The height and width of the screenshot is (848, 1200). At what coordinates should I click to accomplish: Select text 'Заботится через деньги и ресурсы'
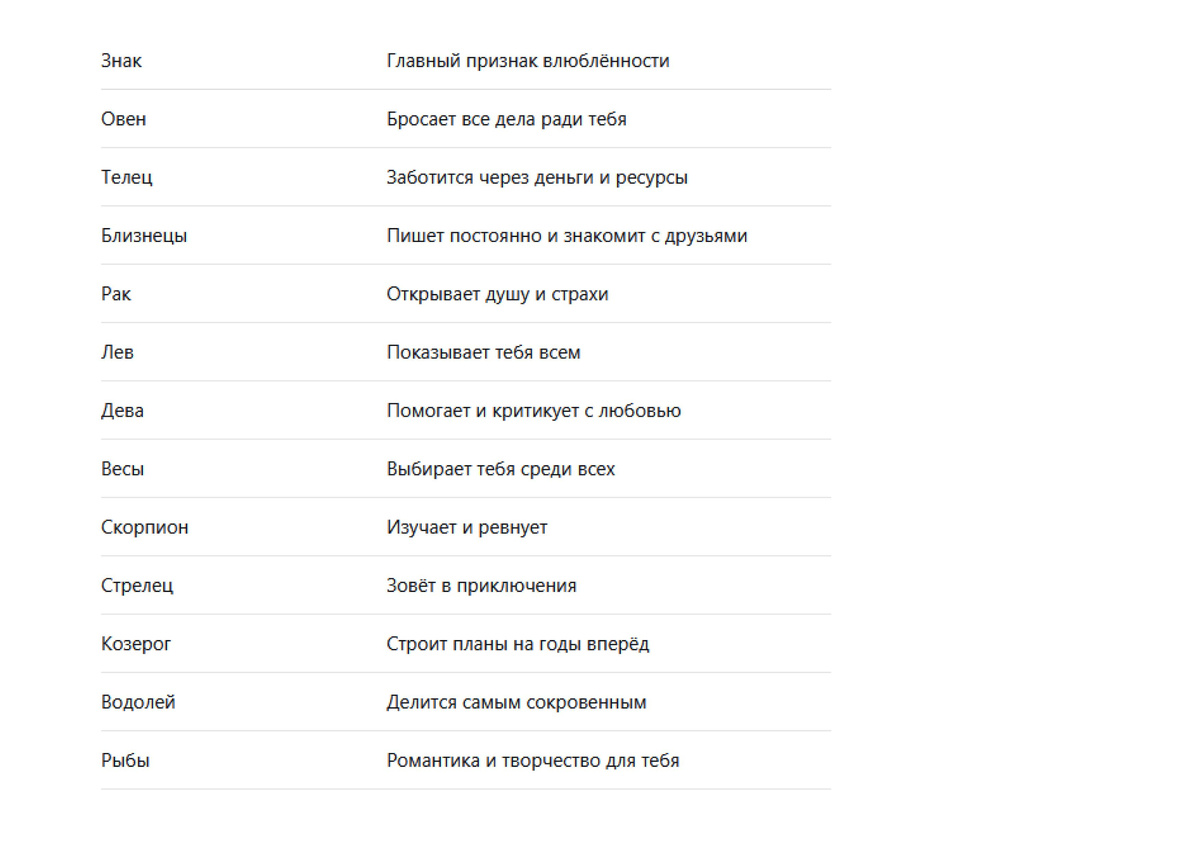click(x=537, y=178)
